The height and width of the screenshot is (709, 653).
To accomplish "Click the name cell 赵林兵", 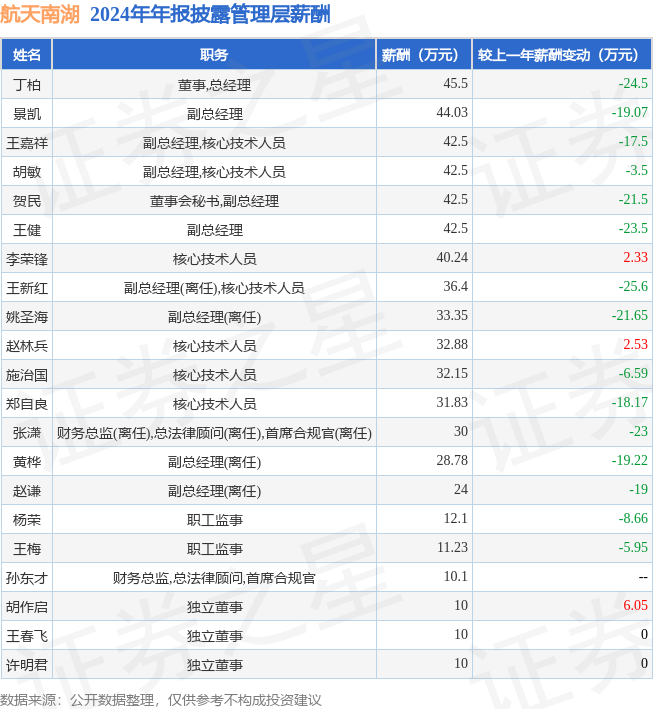I will (x=27, y=345).
